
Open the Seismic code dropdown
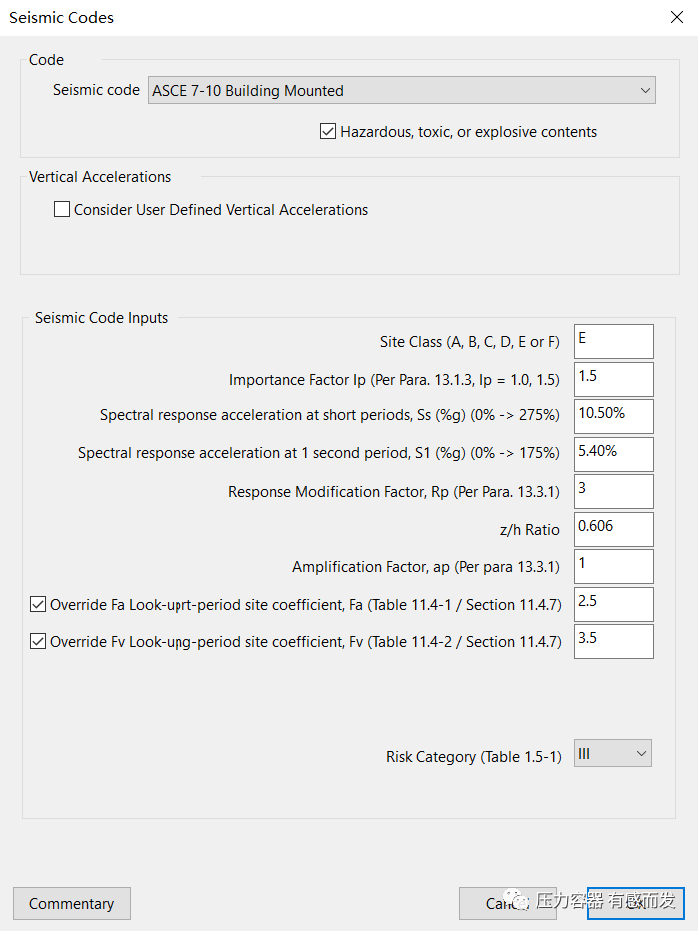click(x=401, y=91)
